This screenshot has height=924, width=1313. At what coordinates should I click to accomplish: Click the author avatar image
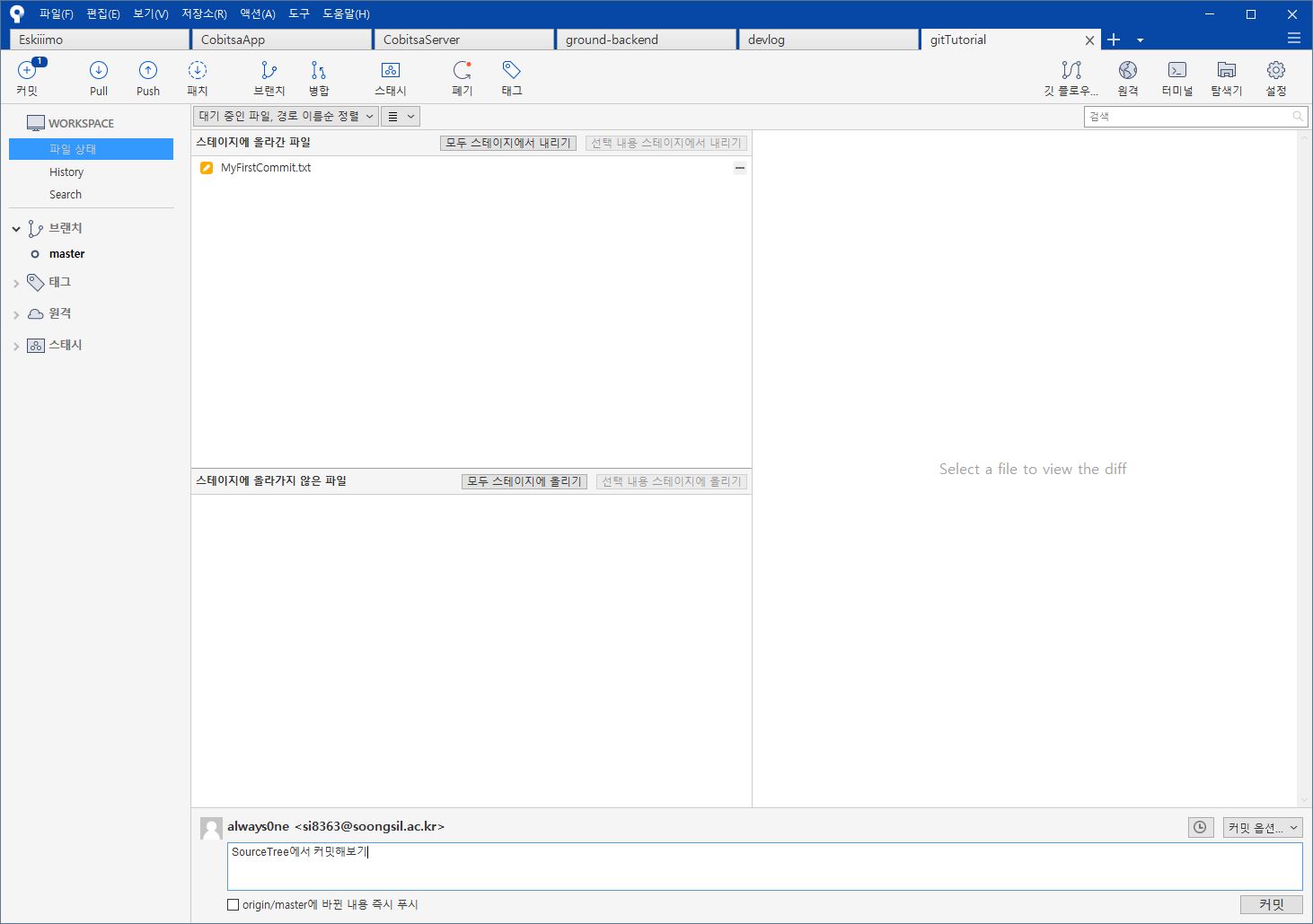pyautogui.click(x=211, y=829)
